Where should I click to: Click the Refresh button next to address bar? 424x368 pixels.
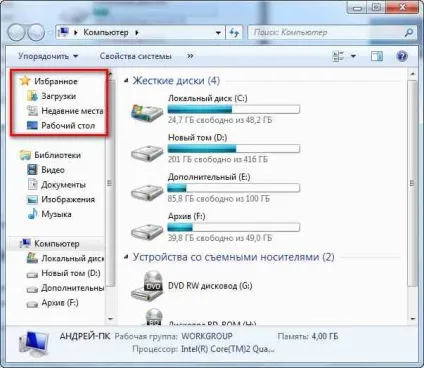[234, 33]
